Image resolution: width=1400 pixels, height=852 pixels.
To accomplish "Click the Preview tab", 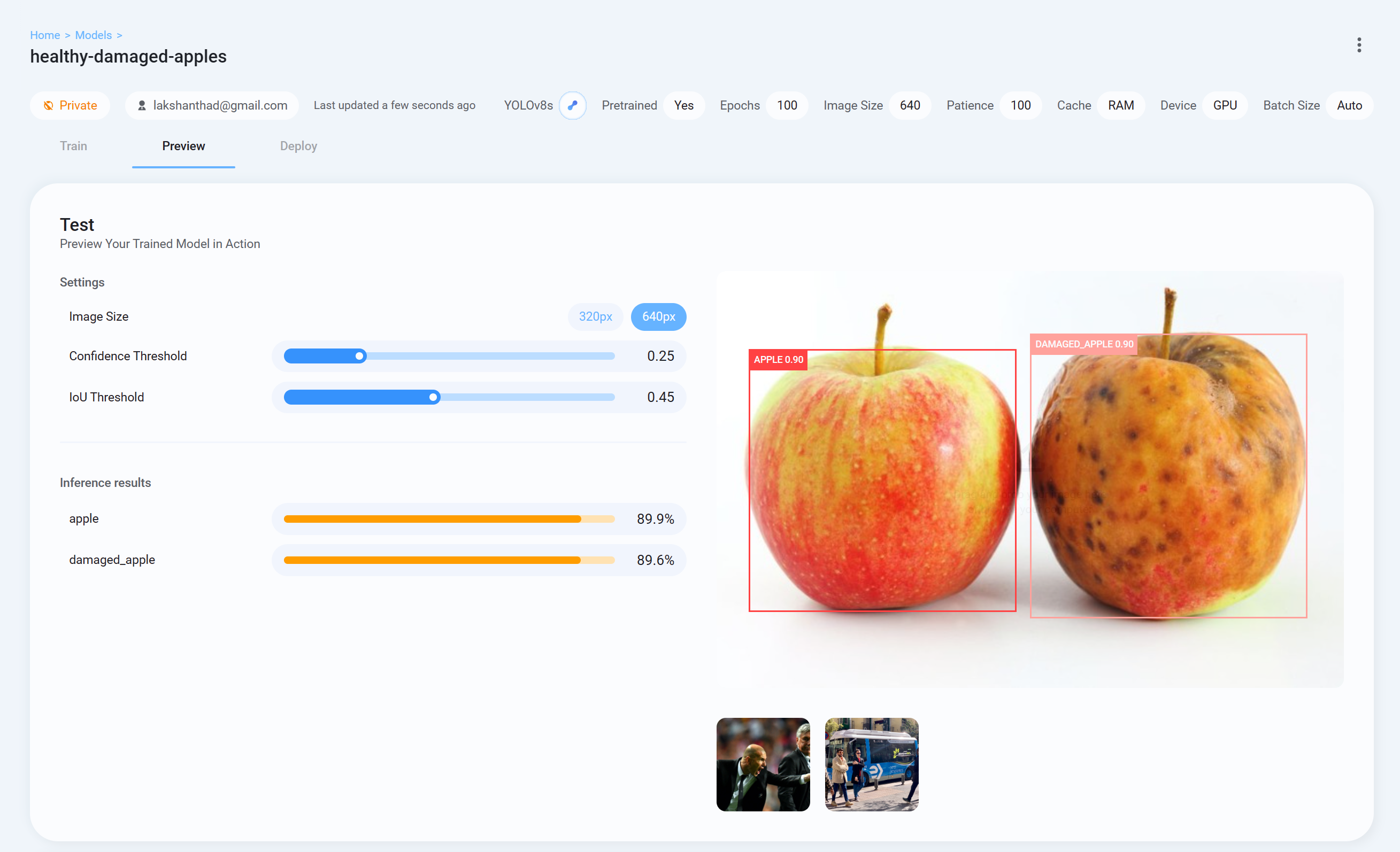I will [x=184, y=146].
